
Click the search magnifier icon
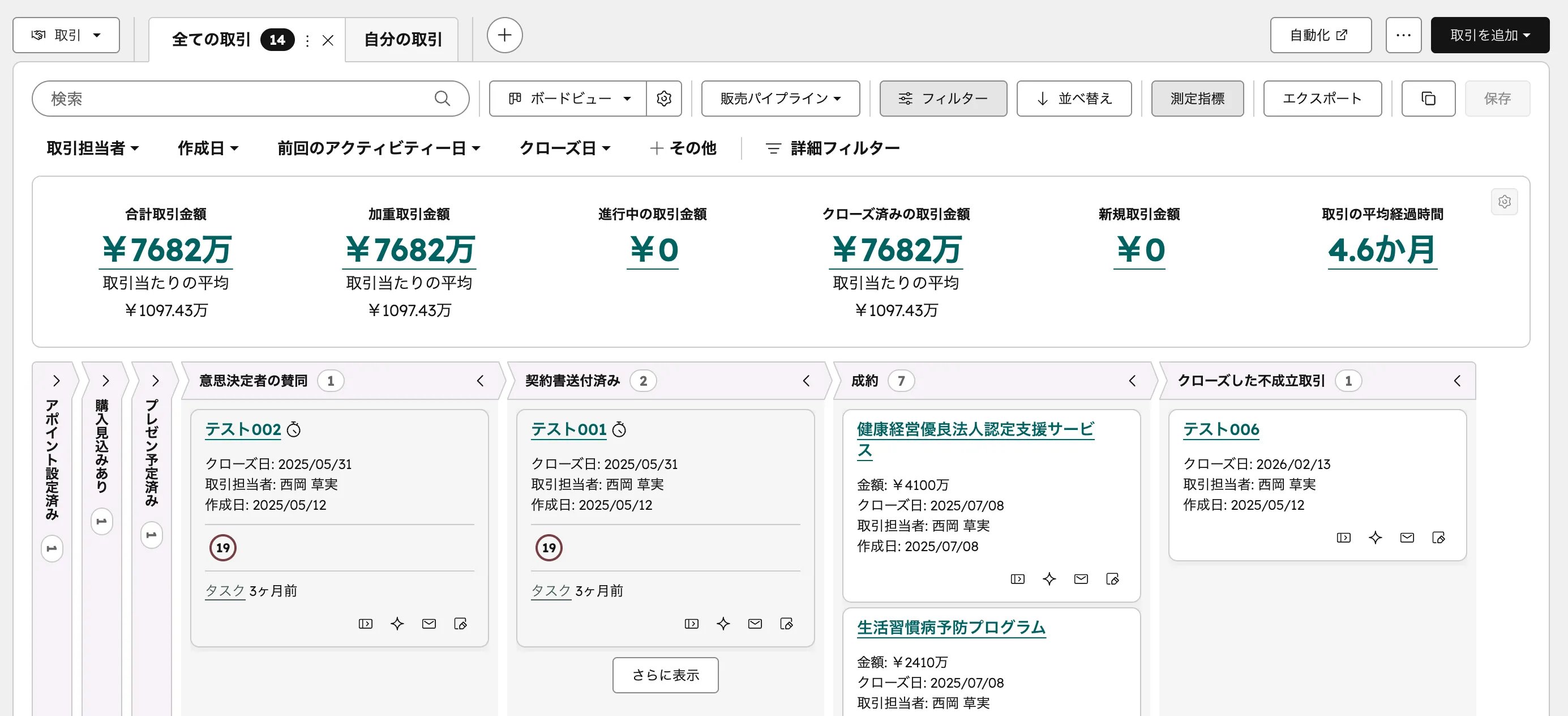click(443, 98)
